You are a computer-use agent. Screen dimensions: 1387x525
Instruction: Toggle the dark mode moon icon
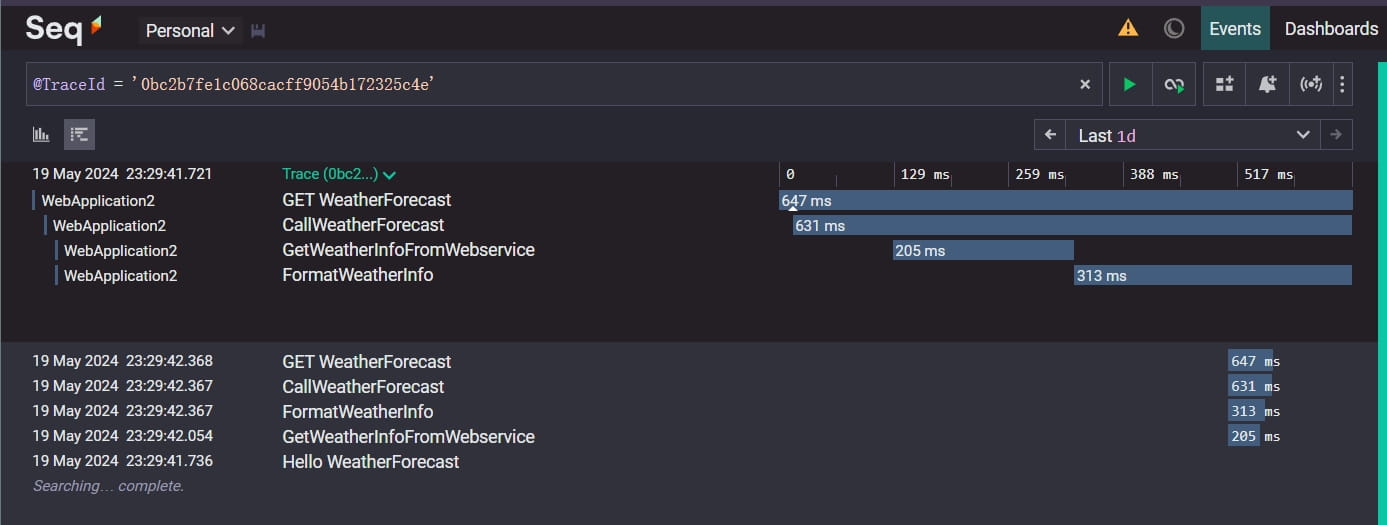[1174, 28]
